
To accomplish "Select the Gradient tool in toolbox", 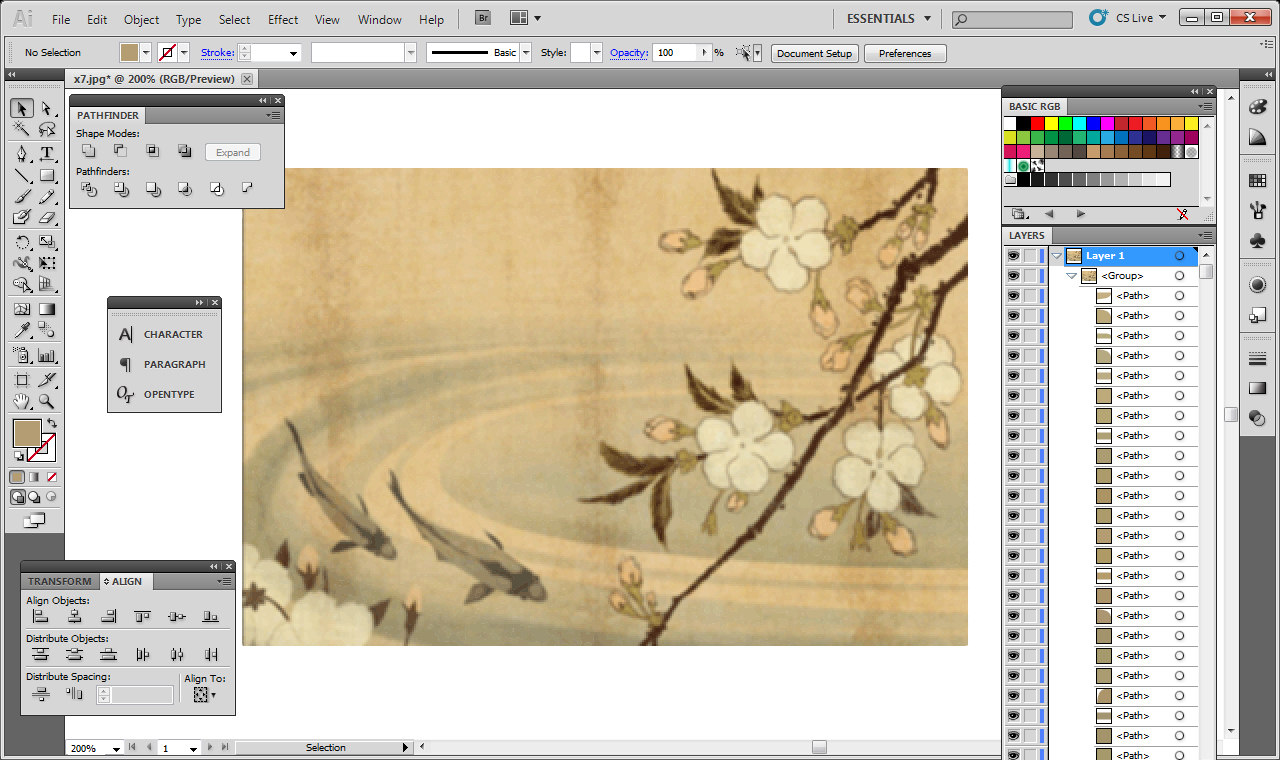I will click(x=46, y=309).
